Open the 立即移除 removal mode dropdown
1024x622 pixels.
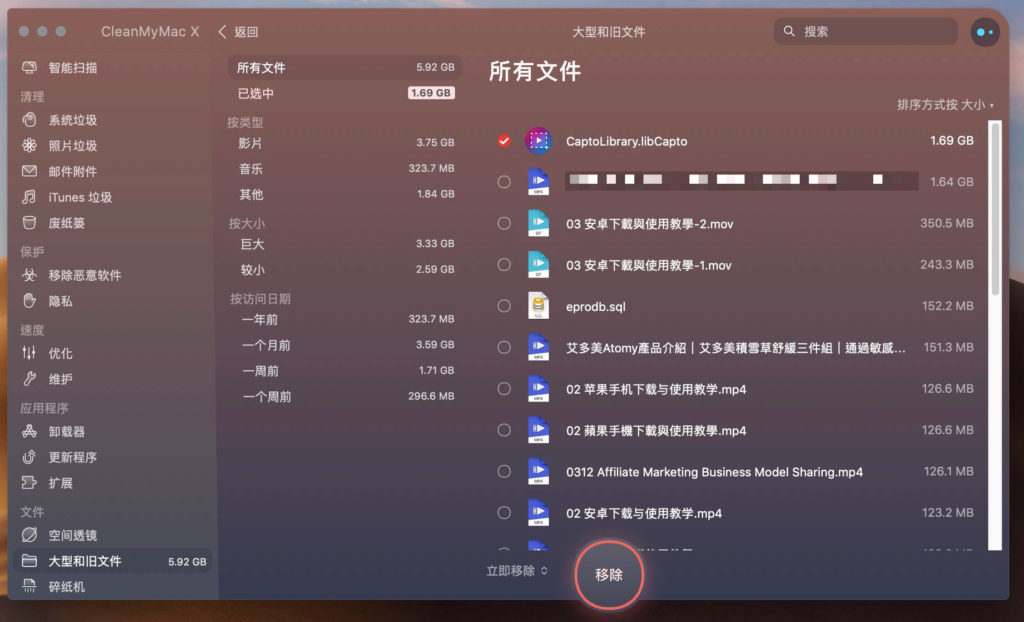click(517, 571)
